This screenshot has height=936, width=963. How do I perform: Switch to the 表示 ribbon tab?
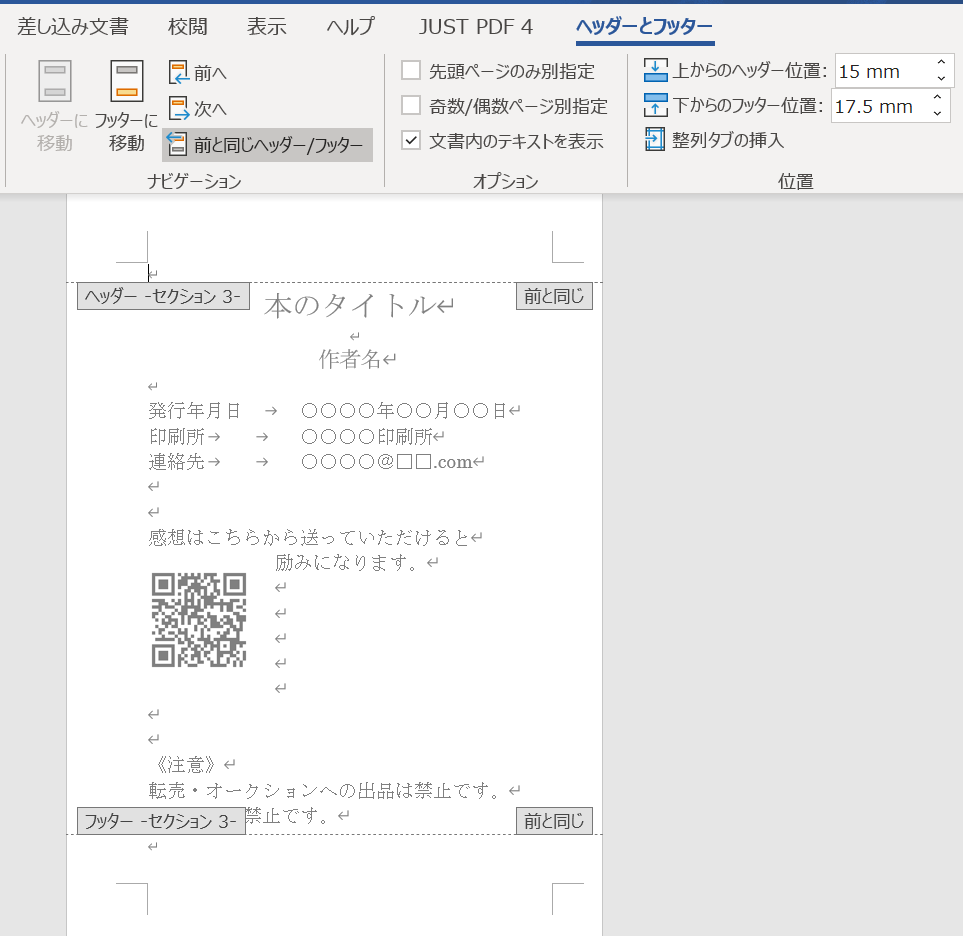point(265,27)
